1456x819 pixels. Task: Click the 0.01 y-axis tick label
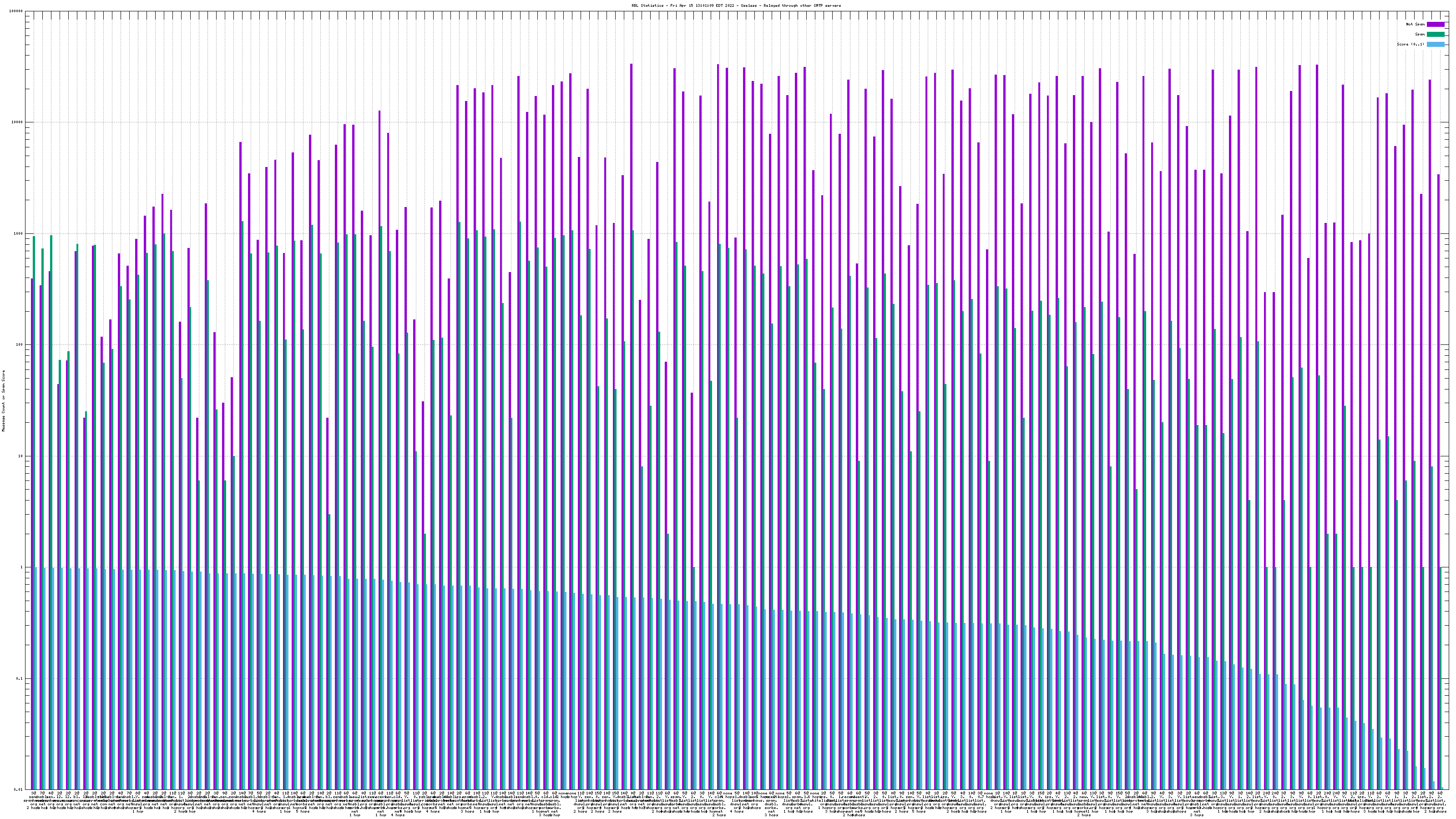point(19,789)
